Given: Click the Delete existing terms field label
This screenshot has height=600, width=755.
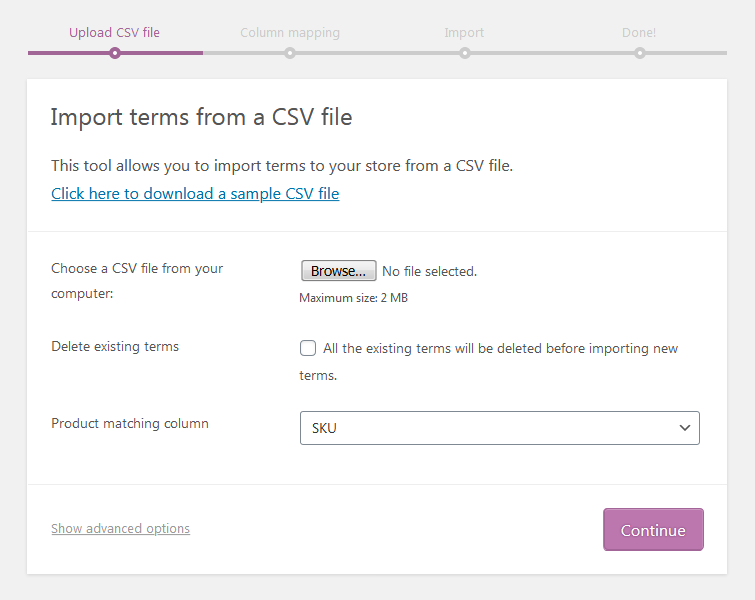Looking at the screenshot, I should 115,347.
